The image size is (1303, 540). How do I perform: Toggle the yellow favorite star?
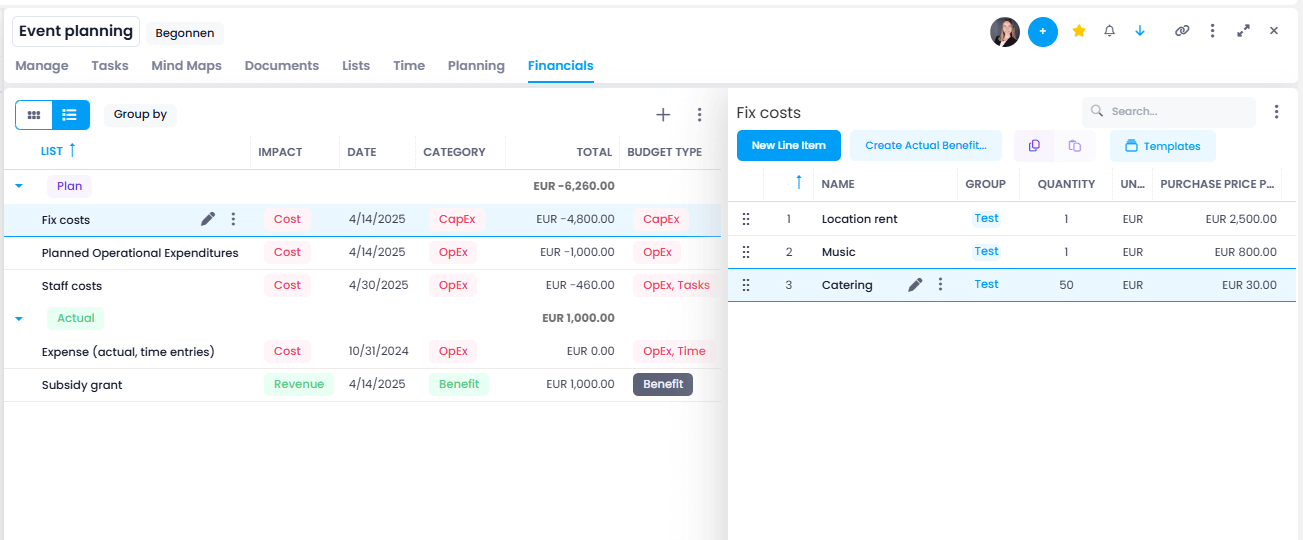1079,31
